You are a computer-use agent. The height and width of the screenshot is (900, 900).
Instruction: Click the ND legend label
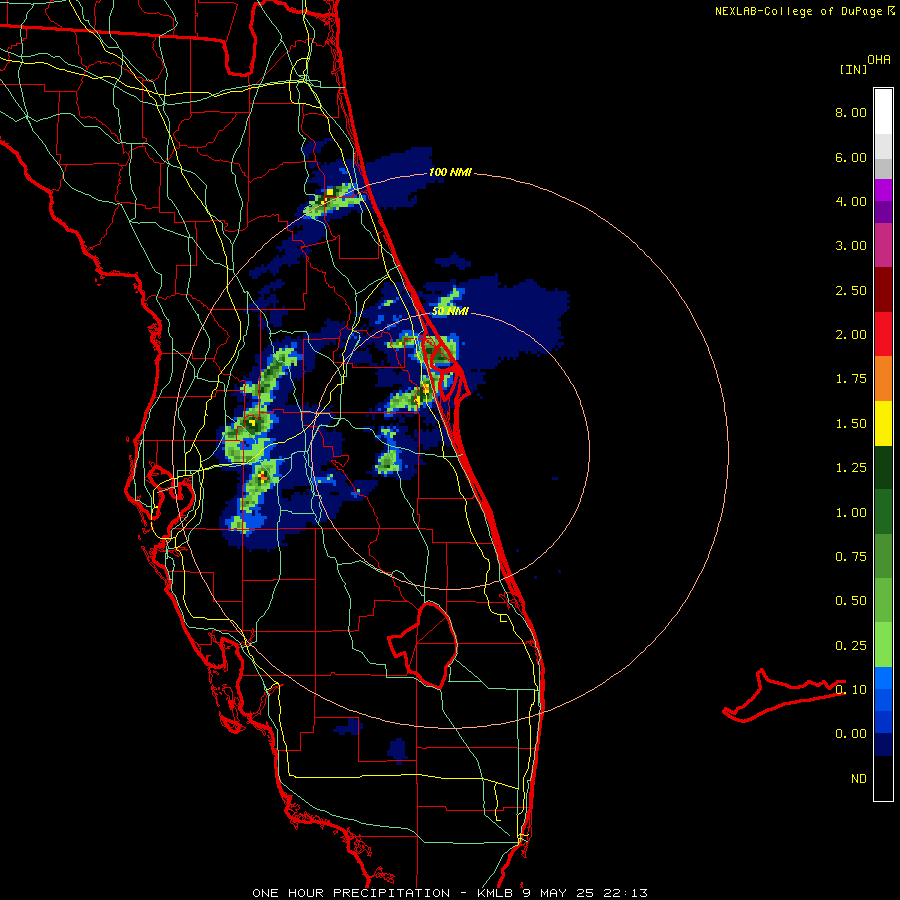[x=859, y=779]
